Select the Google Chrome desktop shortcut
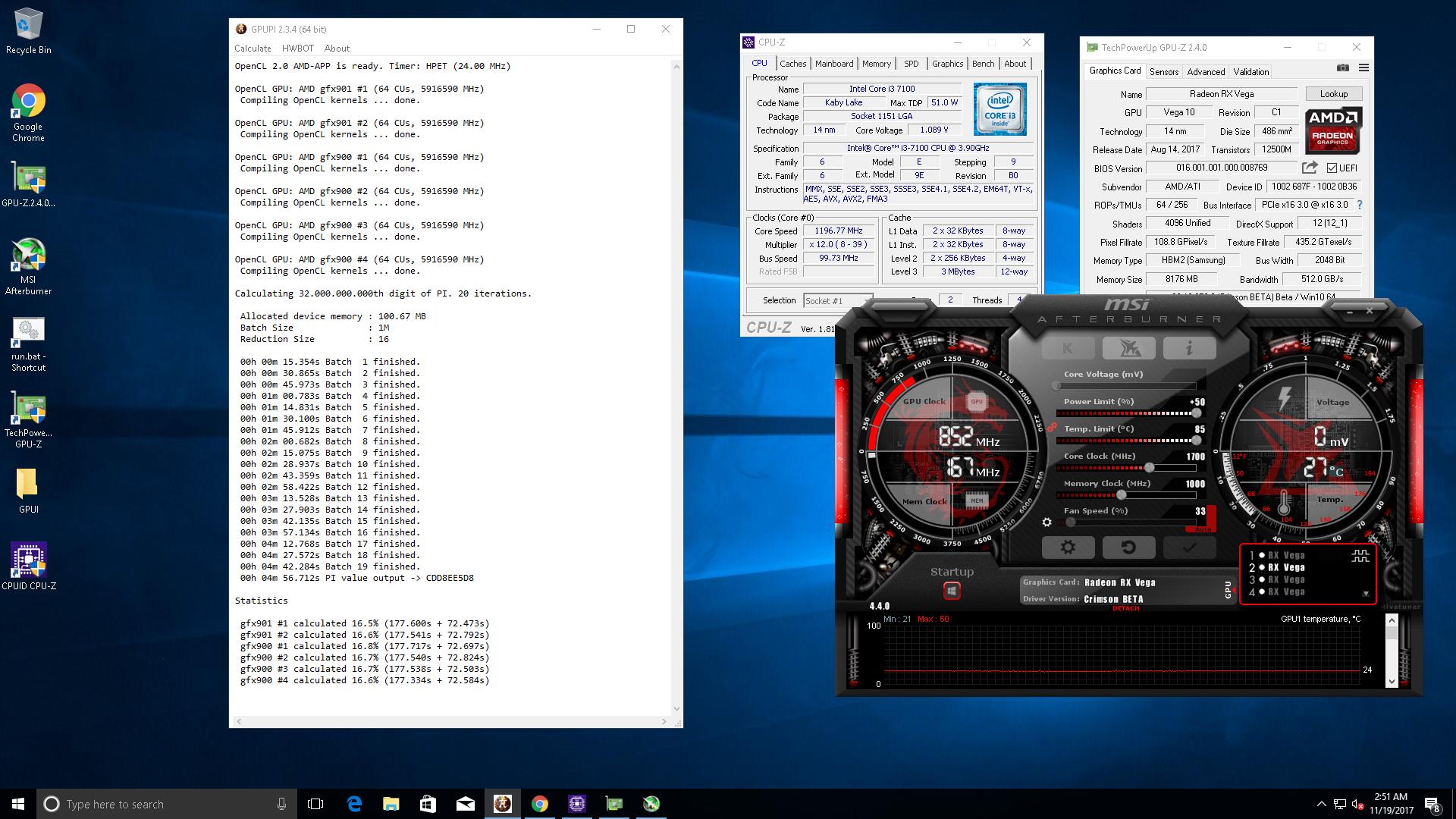The height and width of the screenshot is (819, 1456). tap(28, 113)
